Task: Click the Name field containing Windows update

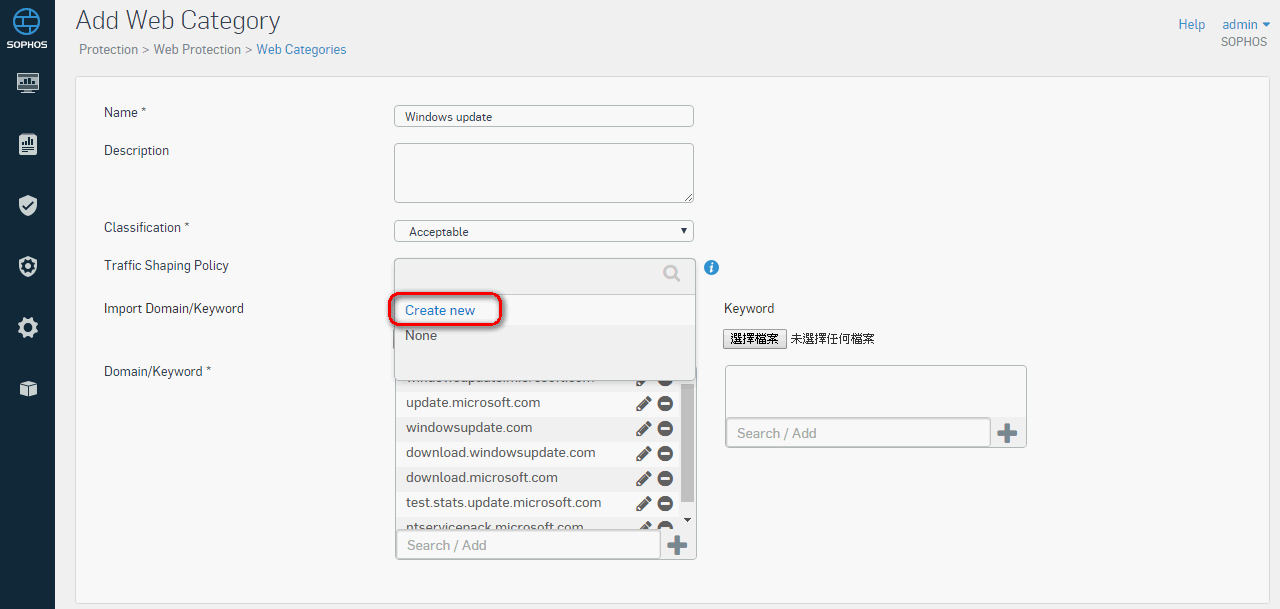Action: click(x=544, y=116)
